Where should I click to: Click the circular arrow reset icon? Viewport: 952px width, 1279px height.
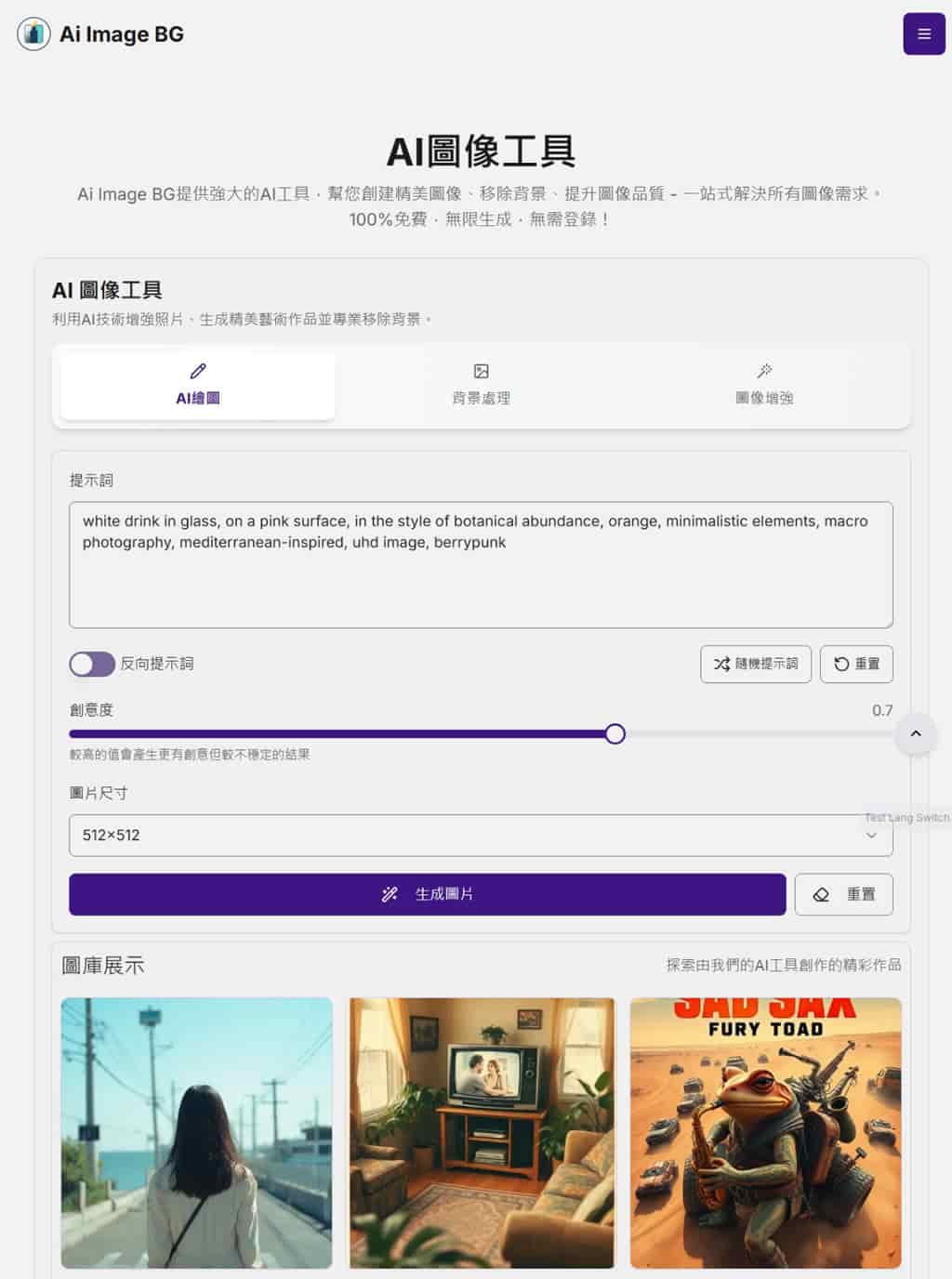click(x=841, y=664)
